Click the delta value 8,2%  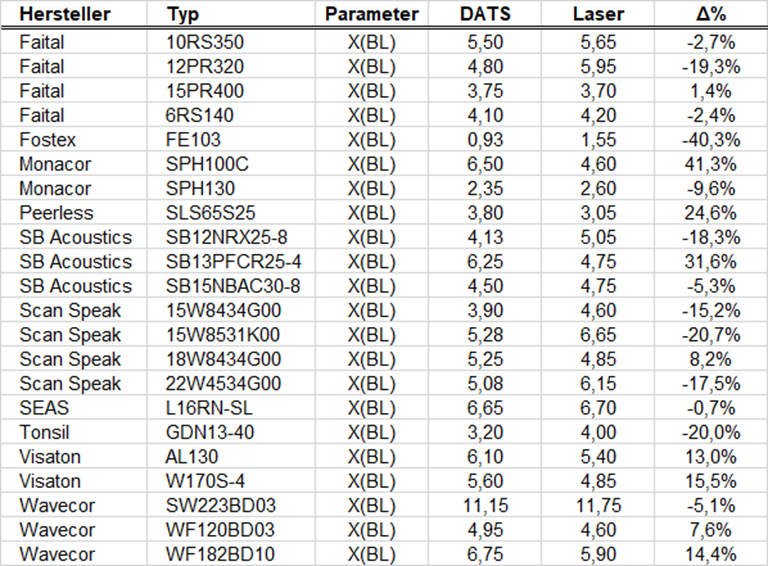point(711,359)
